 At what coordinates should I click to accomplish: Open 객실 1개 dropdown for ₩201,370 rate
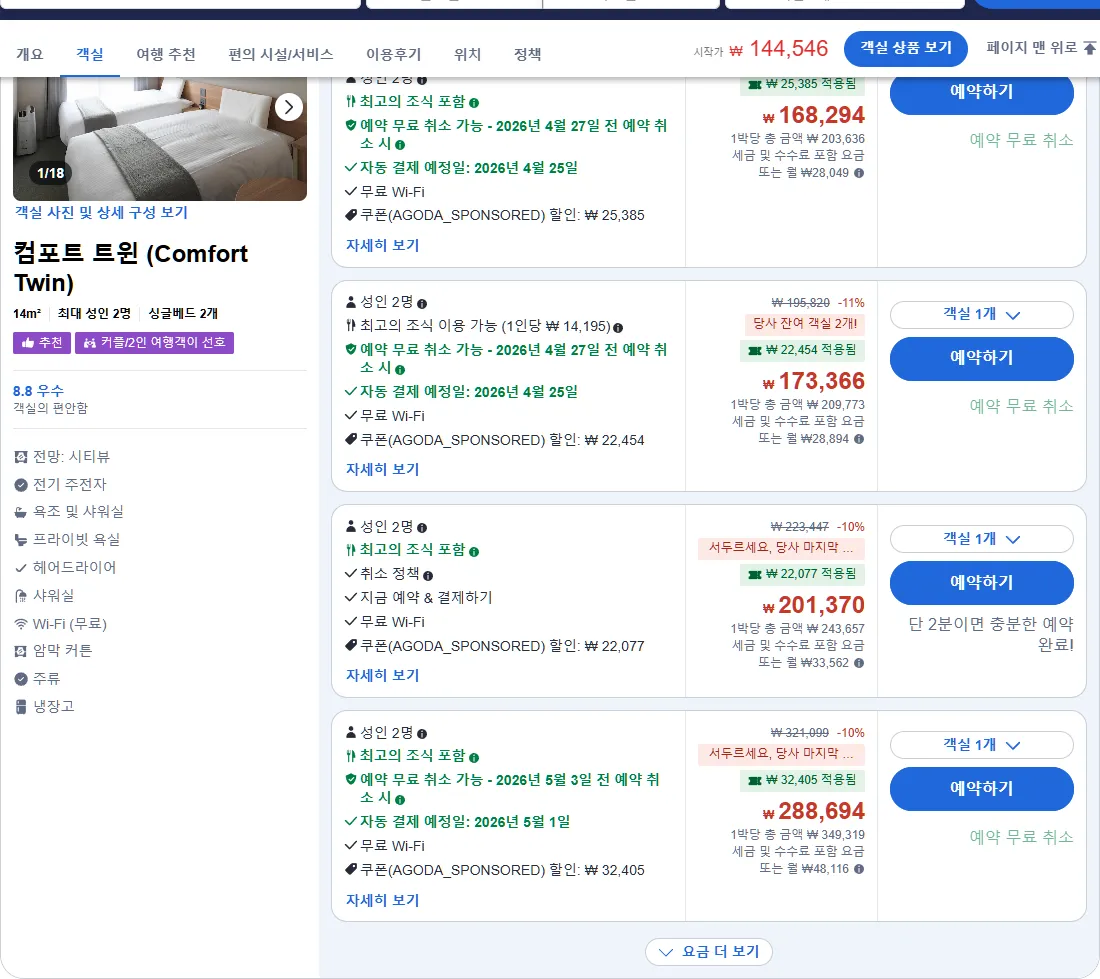[x=981, y=539]
